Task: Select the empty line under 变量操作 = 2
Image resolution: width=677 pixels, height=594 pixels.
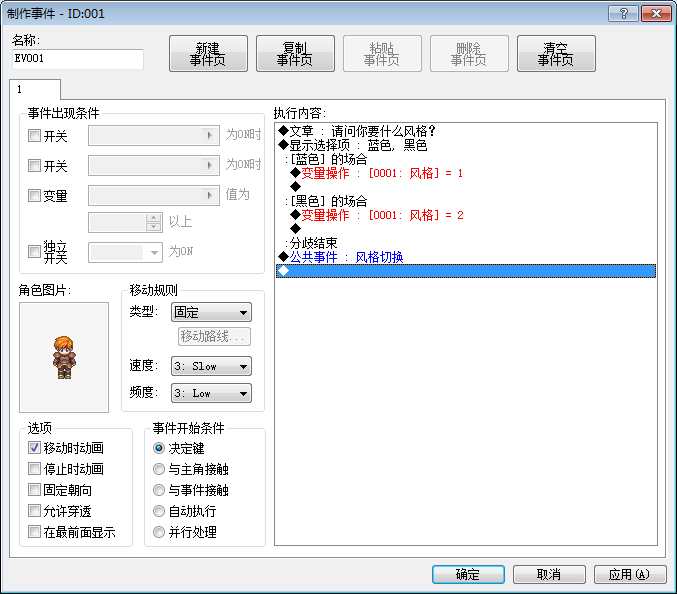Action: 466,229
